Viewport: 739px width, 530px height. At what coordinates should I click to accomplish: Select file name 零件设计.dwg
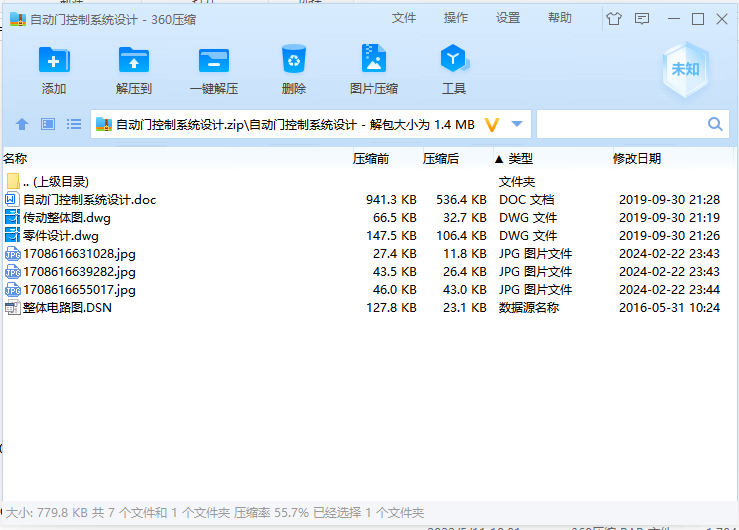pos(61,236)
